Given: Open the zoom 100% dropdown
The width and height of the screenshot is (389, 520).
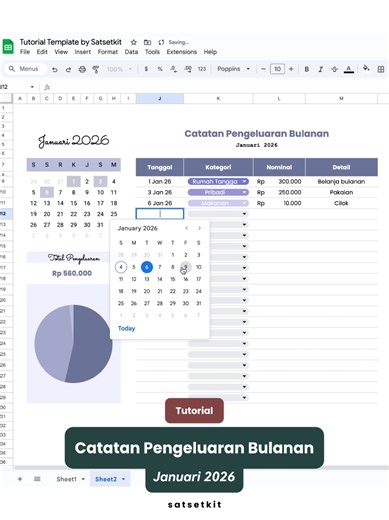Looking at the screenshot, I should (119, 69).
